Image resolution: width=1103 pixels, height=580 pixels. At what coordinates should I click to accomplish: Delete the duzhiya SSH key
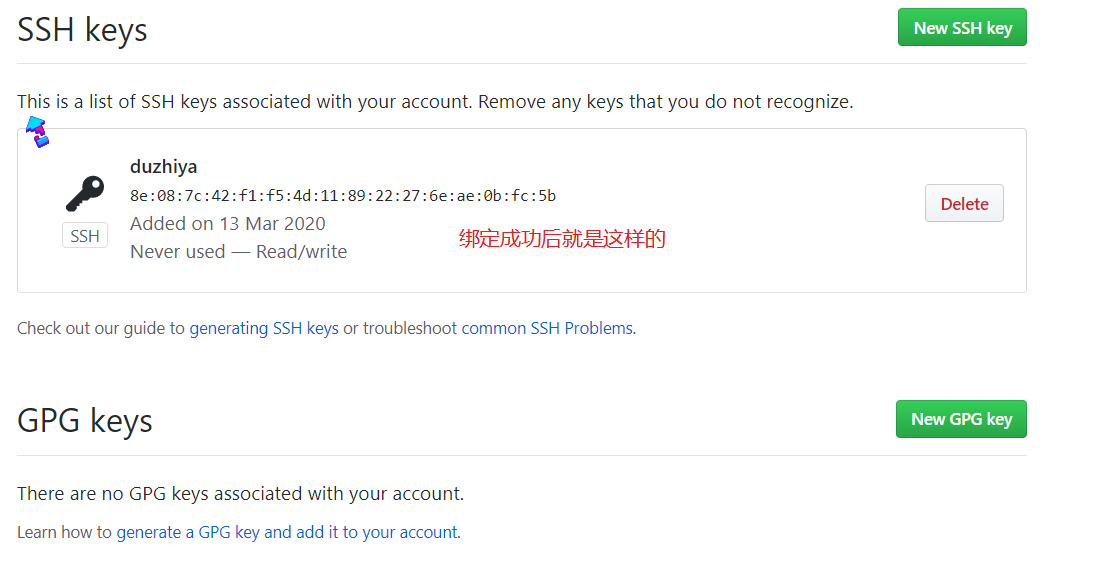[x=964, y=203]
